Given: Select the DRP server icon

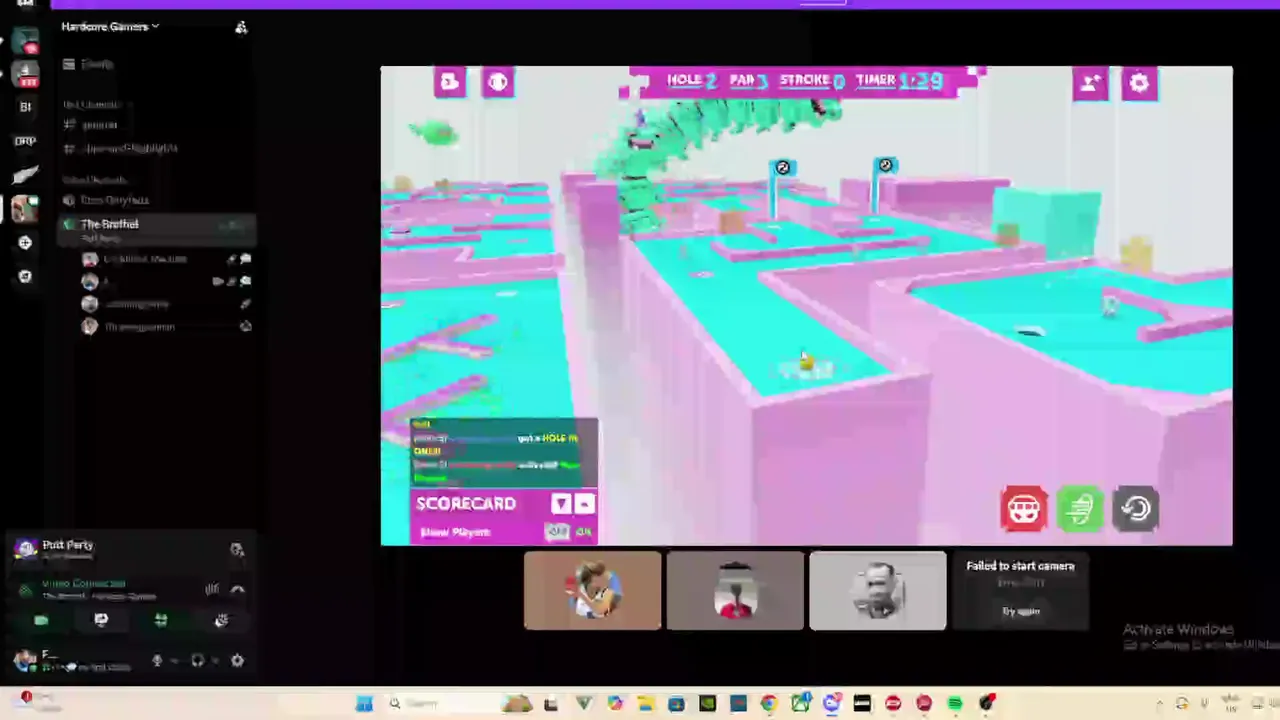Looking at the screenshot, I should (x=25, y=141).
